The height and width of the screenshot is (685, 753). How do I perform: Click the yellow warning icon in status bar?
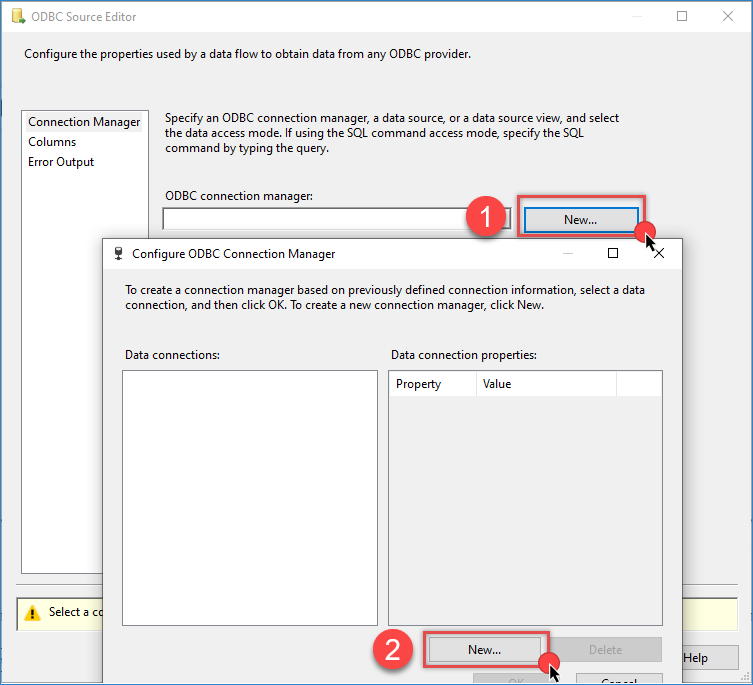32,613
